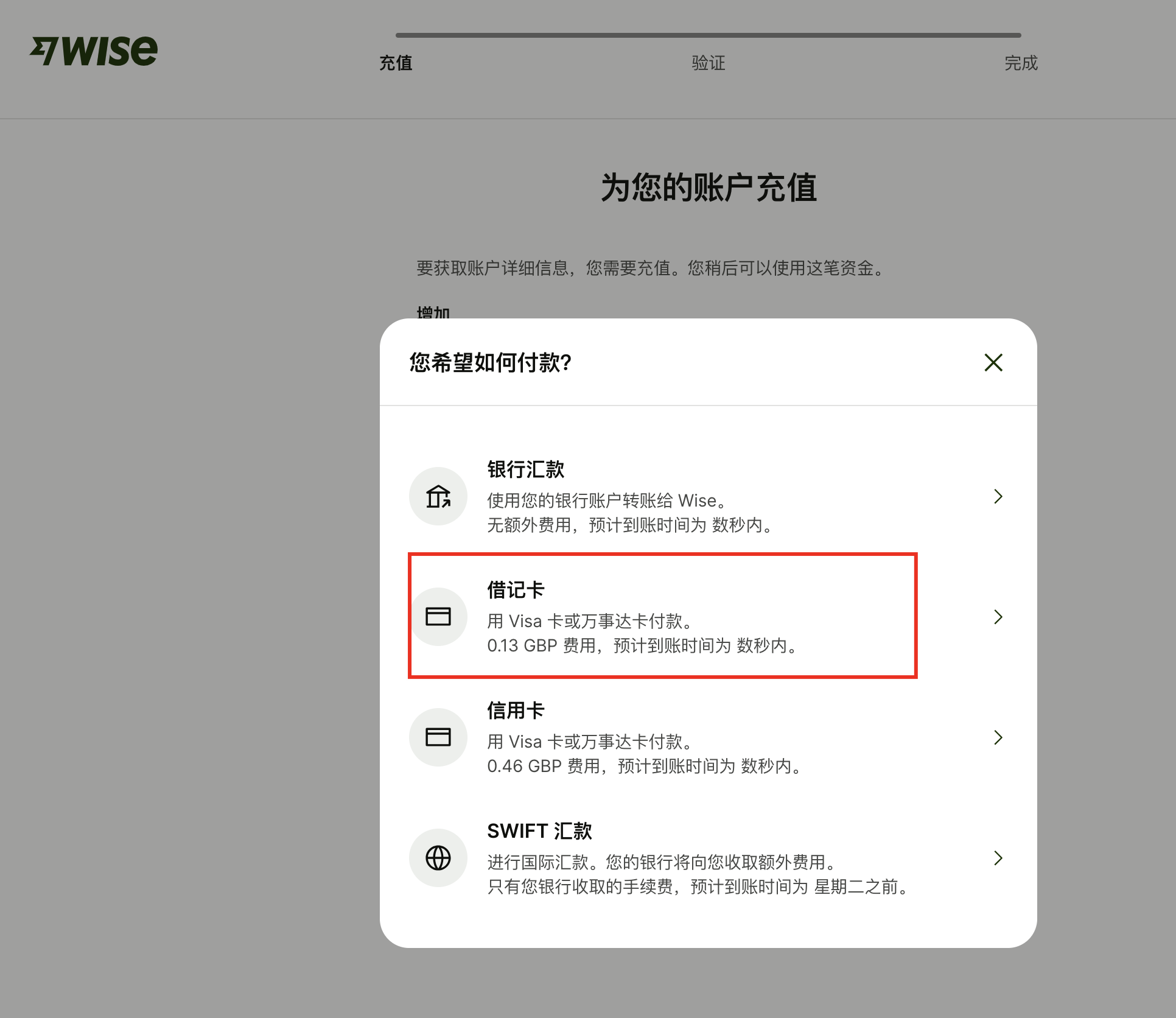
Task: Select the 完成 step
Action: 1021,63
